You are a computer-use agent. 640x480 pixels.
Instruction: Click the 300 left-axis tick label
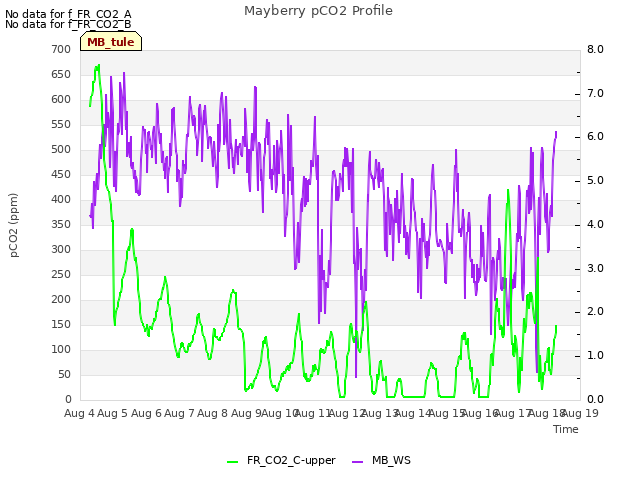(x=61, y=249)
